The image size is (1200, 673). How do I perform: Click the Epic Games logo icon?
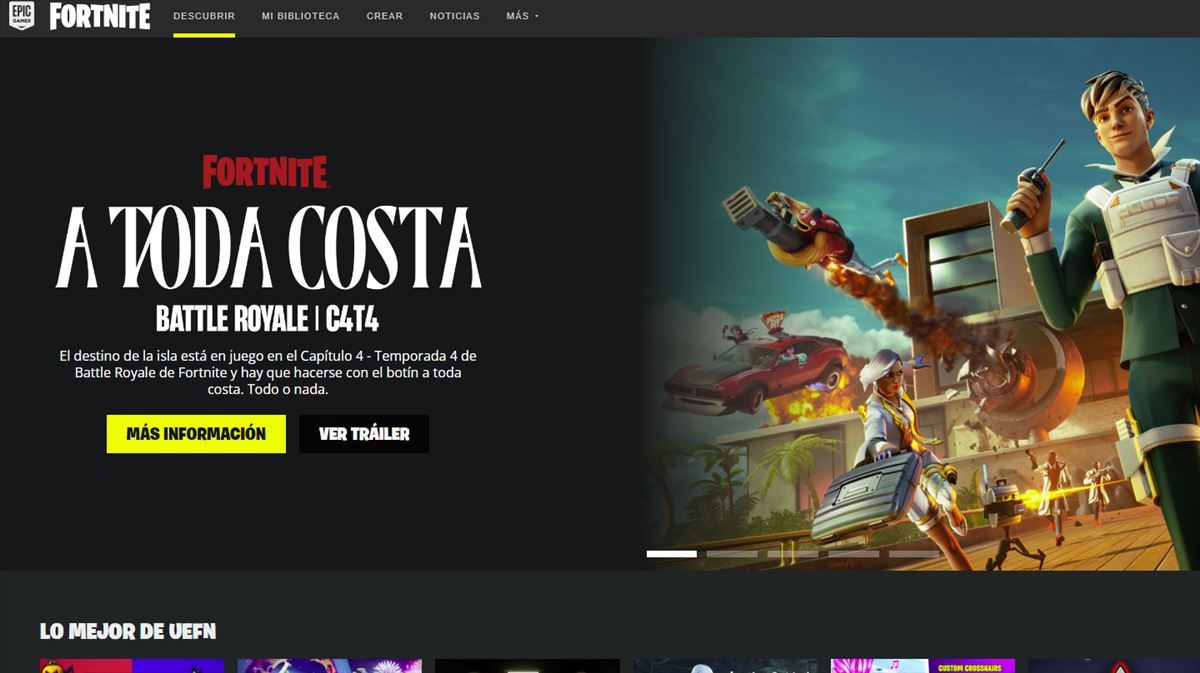[21, 16]
